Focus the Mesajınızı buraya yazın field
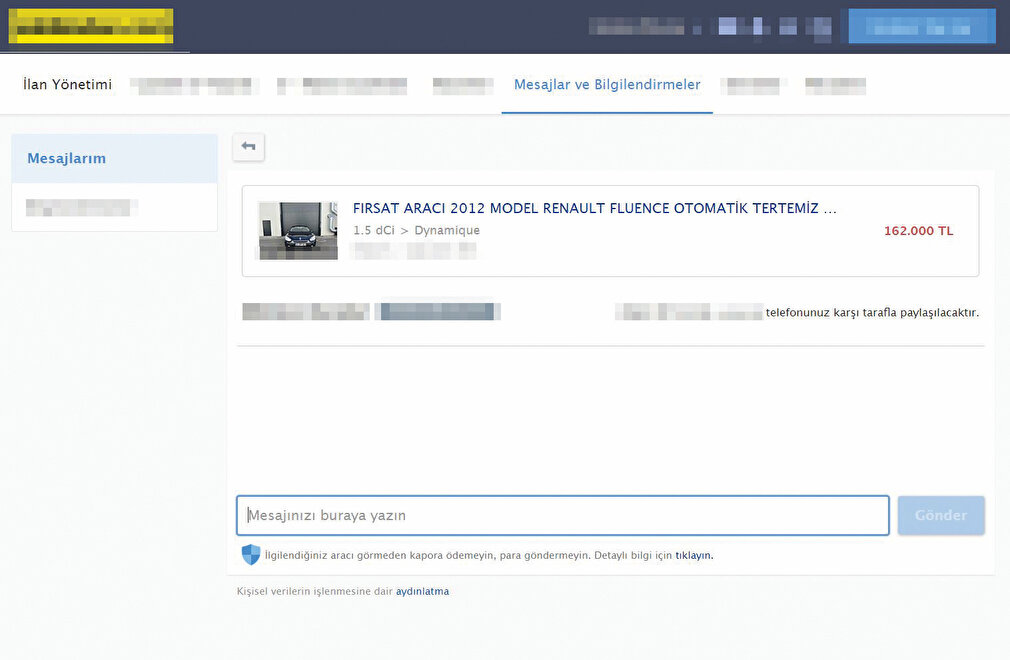1010x660 pixels. (562, 516)
